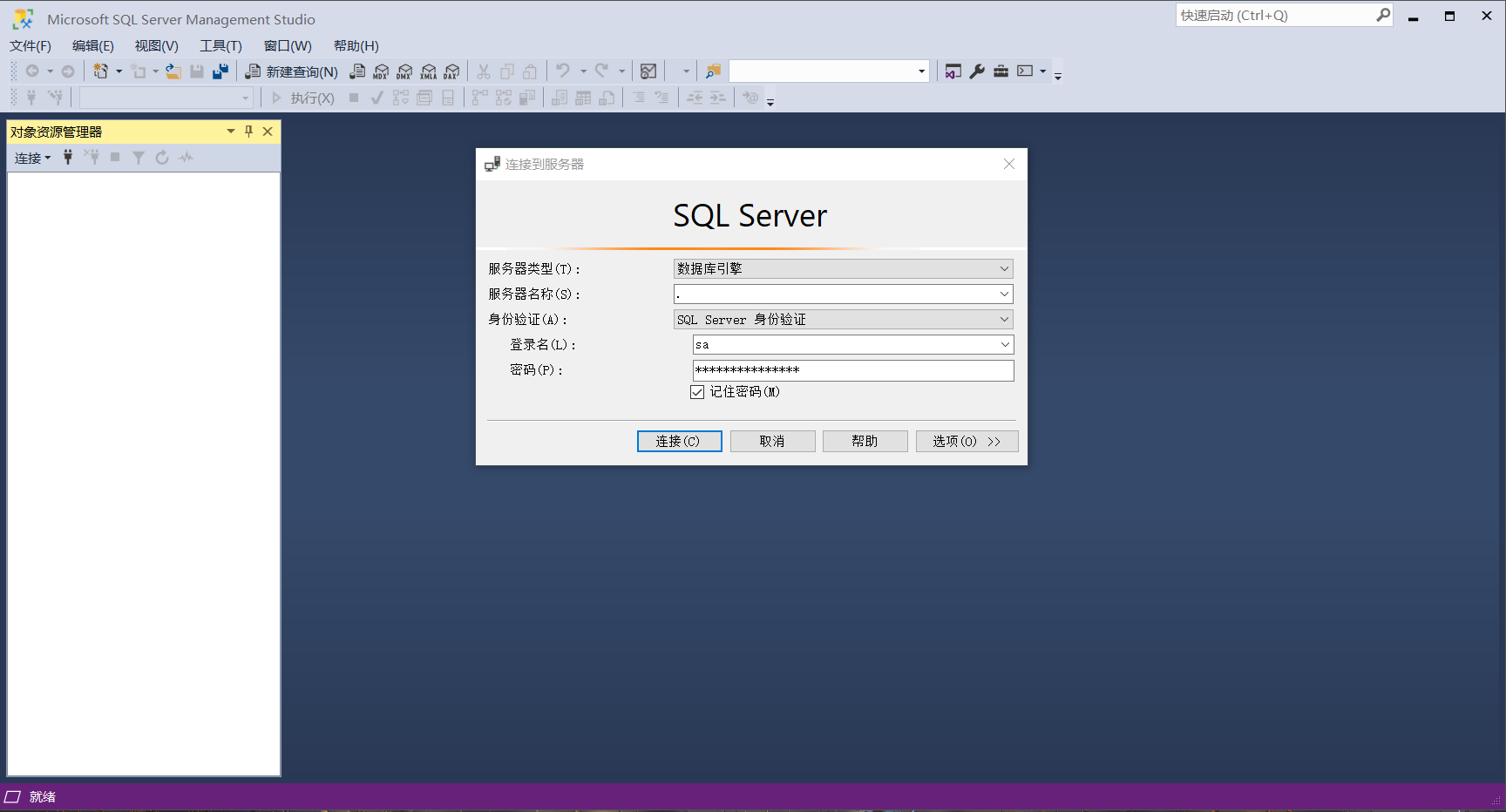Save the current item with the floppy icon
The height and width of the screenshot is (812, 1506).
196,71
